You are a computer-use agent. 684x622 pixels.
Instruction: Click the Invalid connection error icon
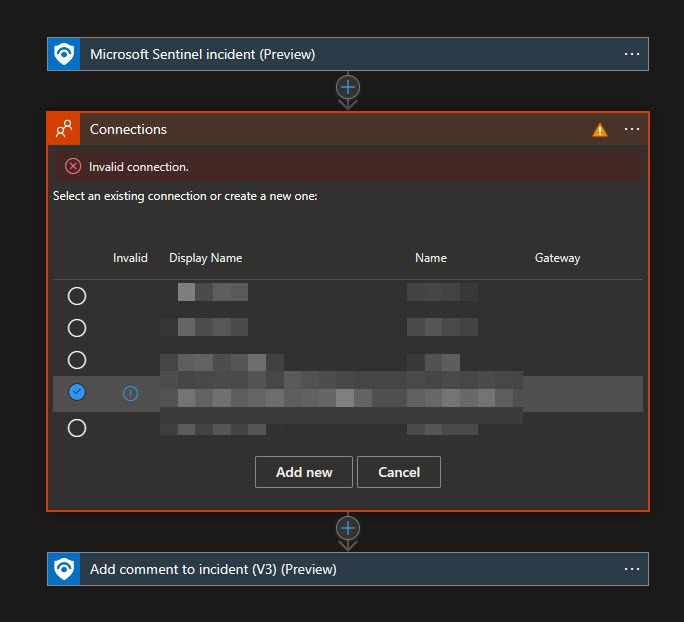coord(73,167)
